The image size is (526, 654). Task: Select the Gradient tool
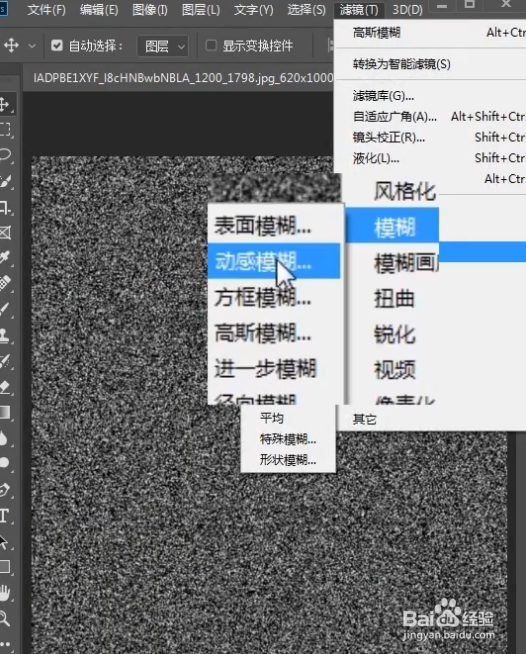pyautogui.click(x=5, y=412)
